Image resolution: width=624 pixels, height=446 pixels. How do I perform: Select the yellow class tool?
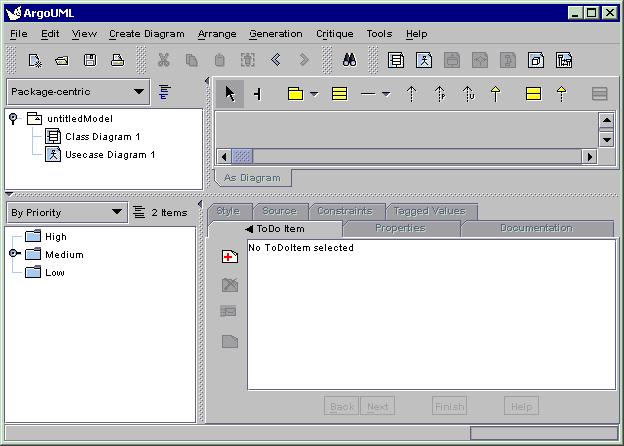(x=339, y=94)
